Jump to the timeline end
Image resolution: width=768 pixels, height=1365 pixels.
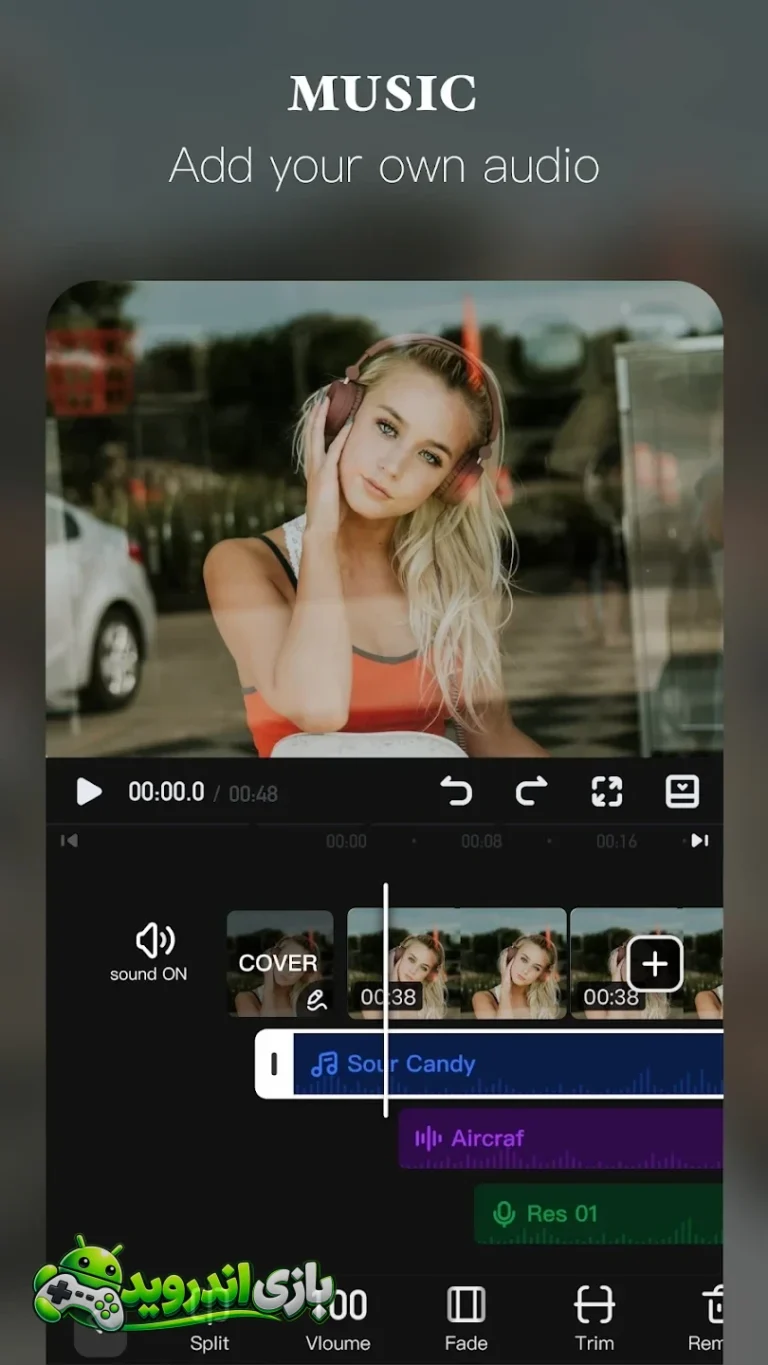[700, 841]
